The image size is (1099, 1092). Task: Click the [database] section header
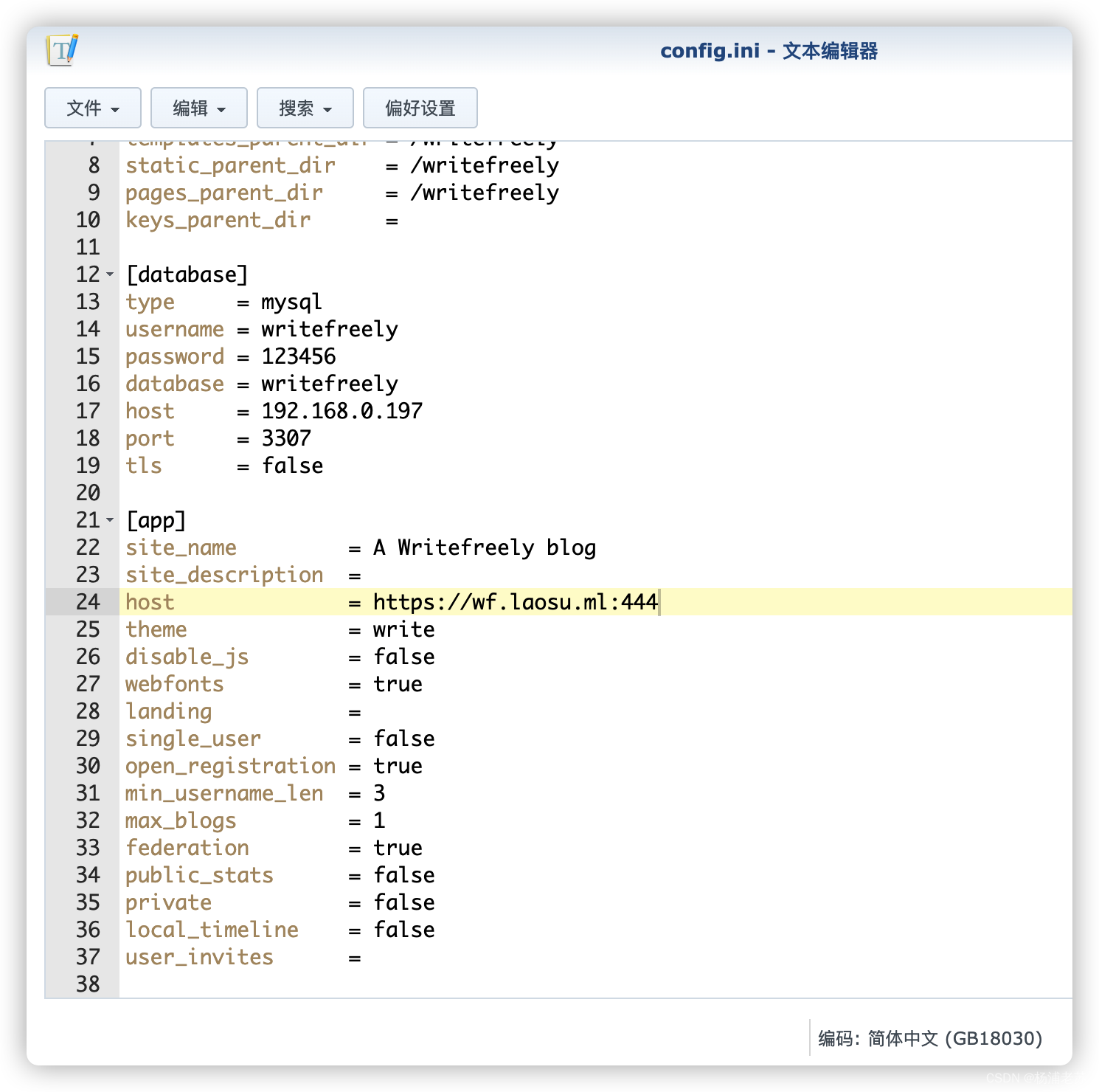tap(187, 274)
